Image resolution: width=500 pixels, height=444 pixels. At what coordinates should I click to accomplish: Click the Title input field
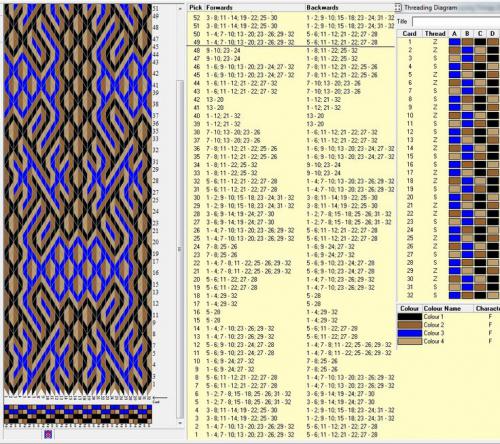tap(456, 22)
